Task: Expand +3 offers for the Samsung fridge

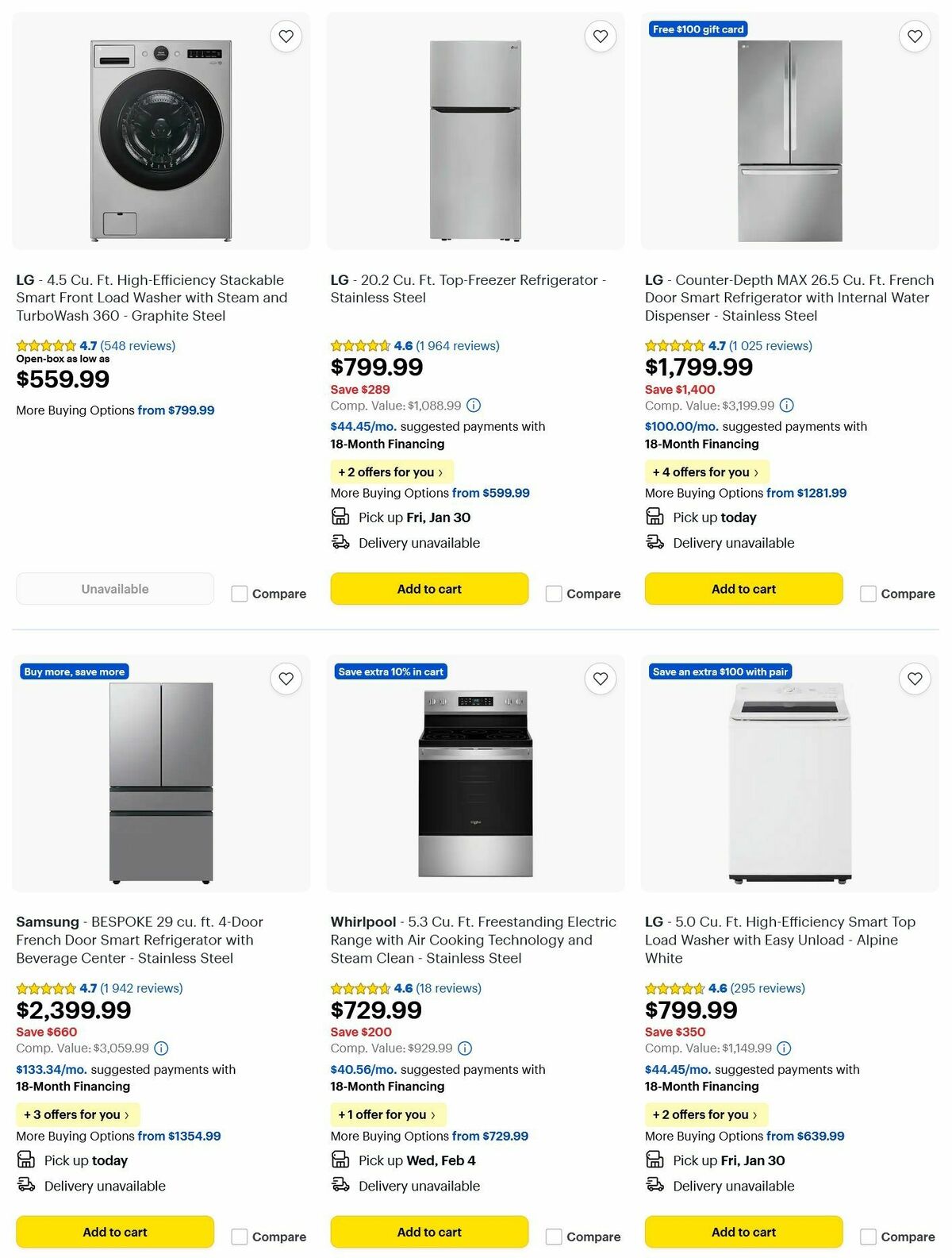Action: coord(77,1114)
